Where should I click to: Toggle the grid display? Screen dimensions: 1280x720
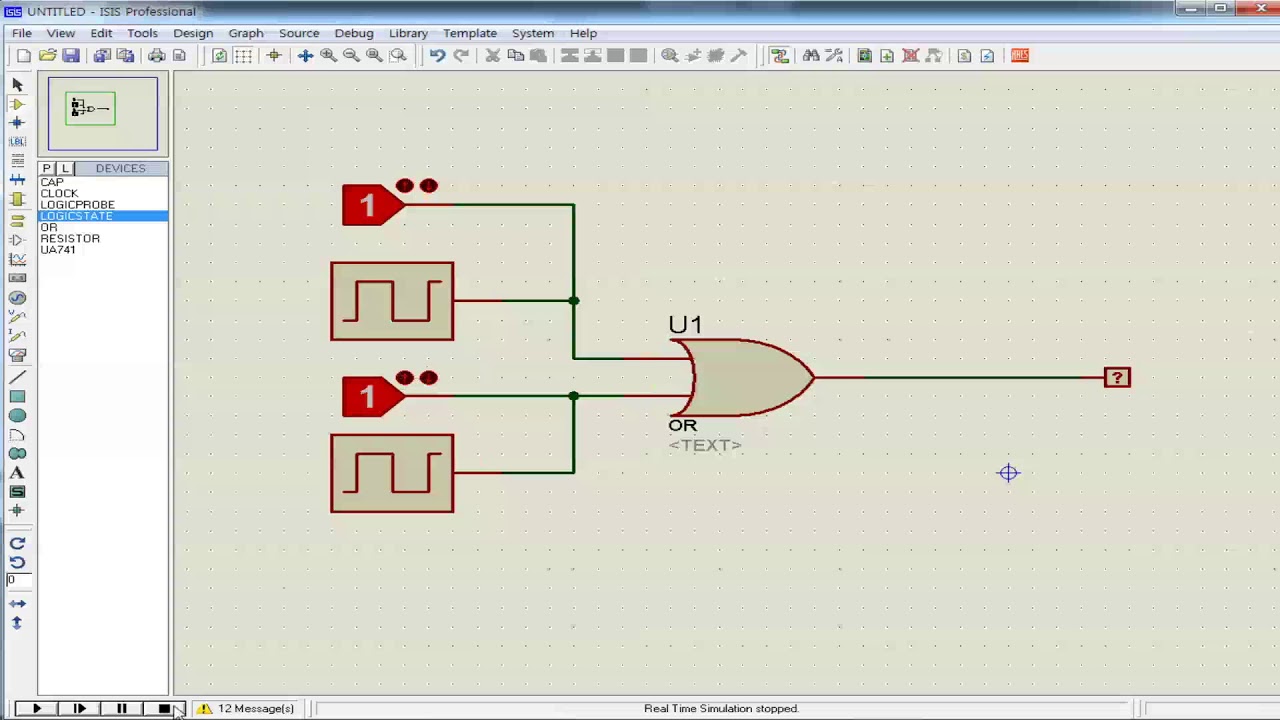click(243, 56)
